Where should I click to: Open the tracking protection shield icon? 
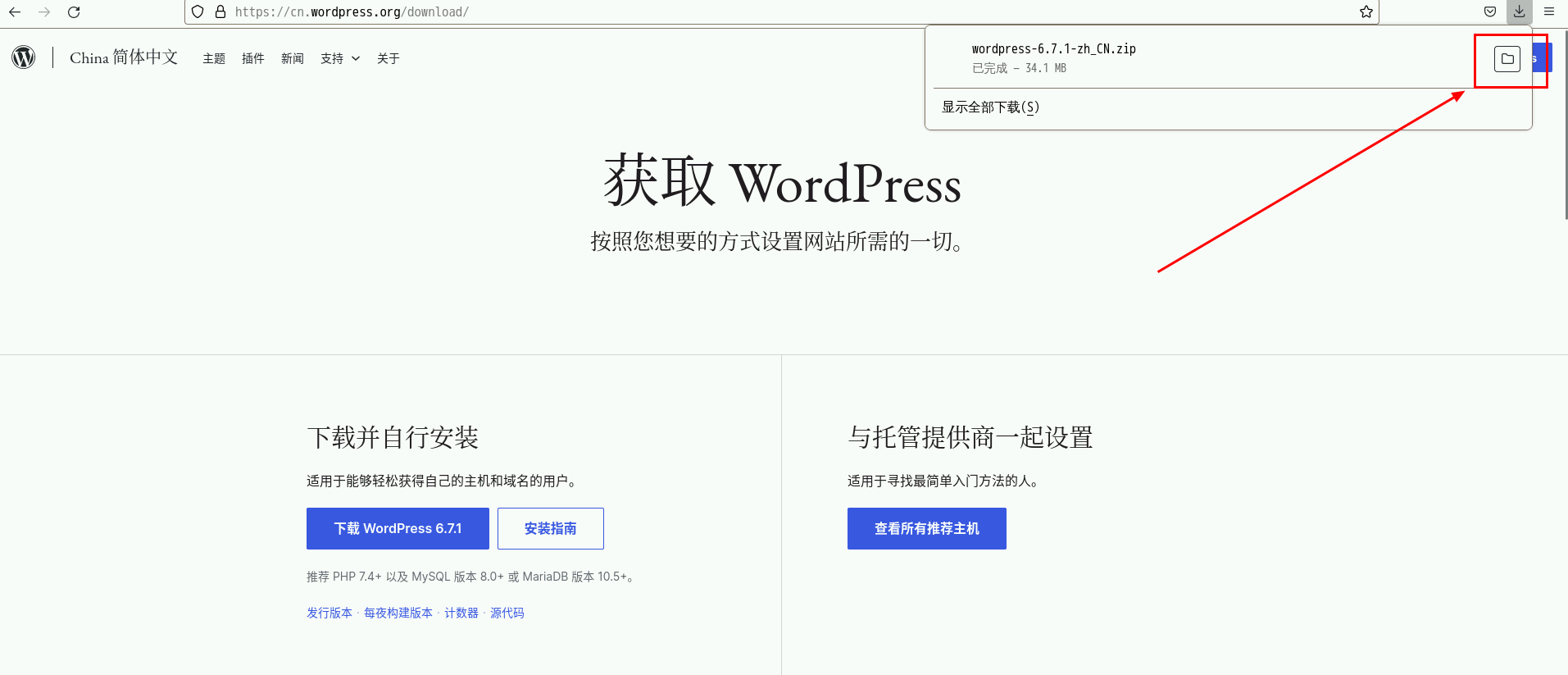tap(198, 11)
